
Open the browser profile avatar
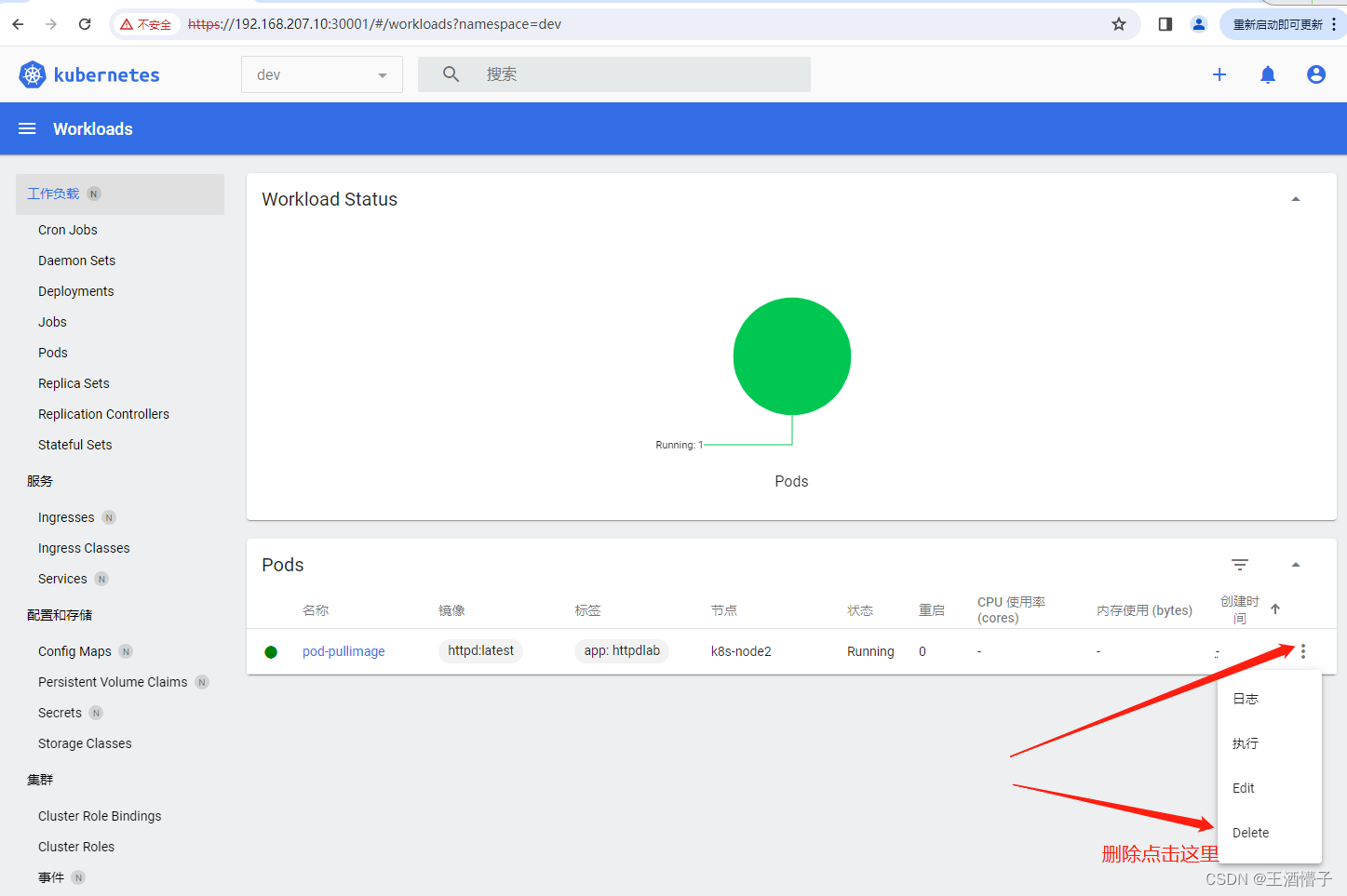(1199, 24)
